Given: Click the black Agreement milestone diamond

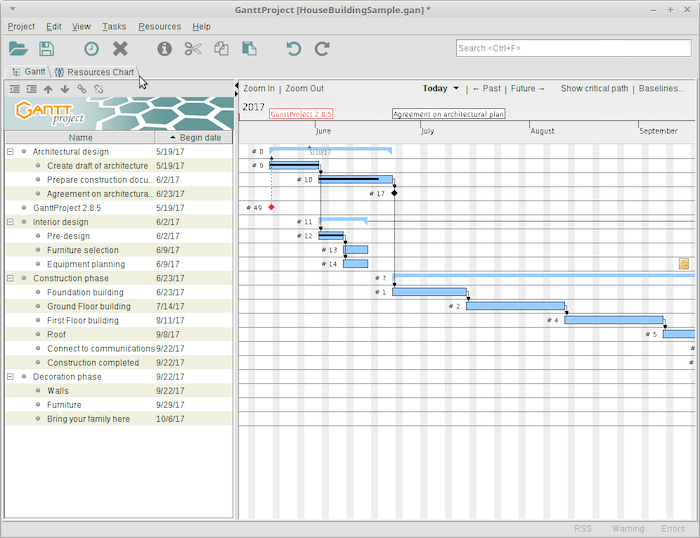Looking at the screenshot, I should 394,193.
